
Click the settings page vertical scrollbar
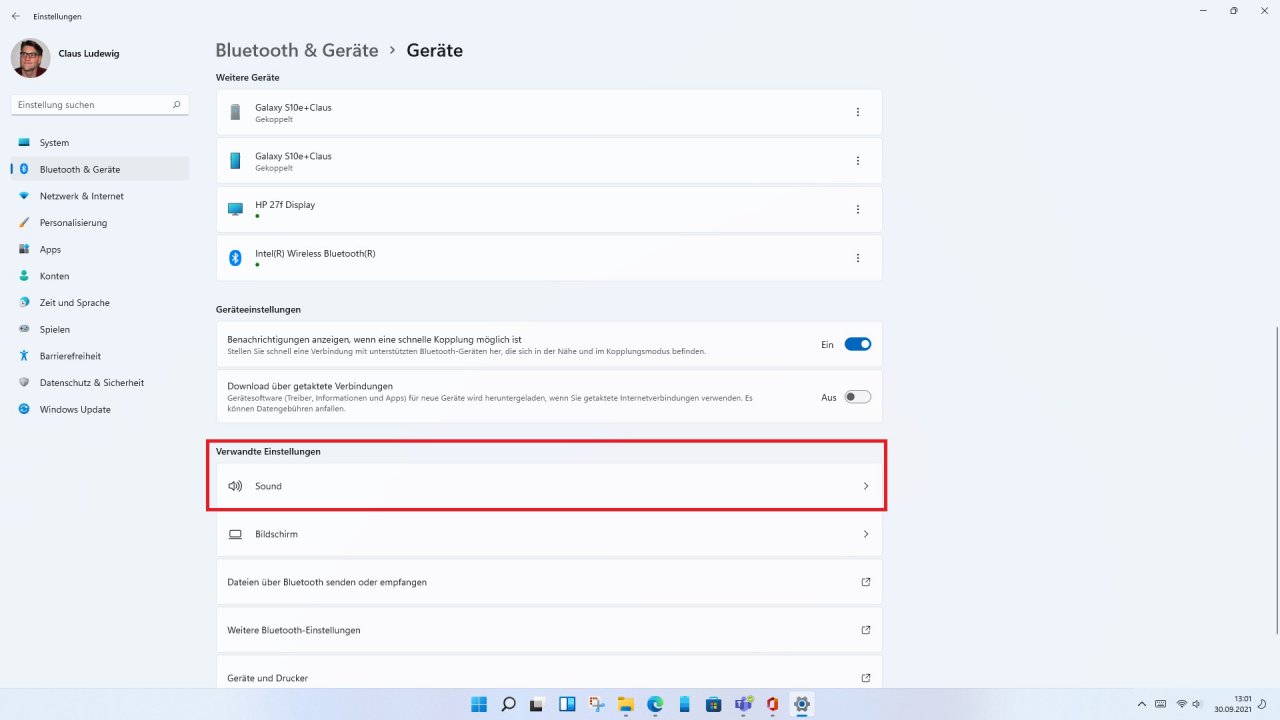1276,480
